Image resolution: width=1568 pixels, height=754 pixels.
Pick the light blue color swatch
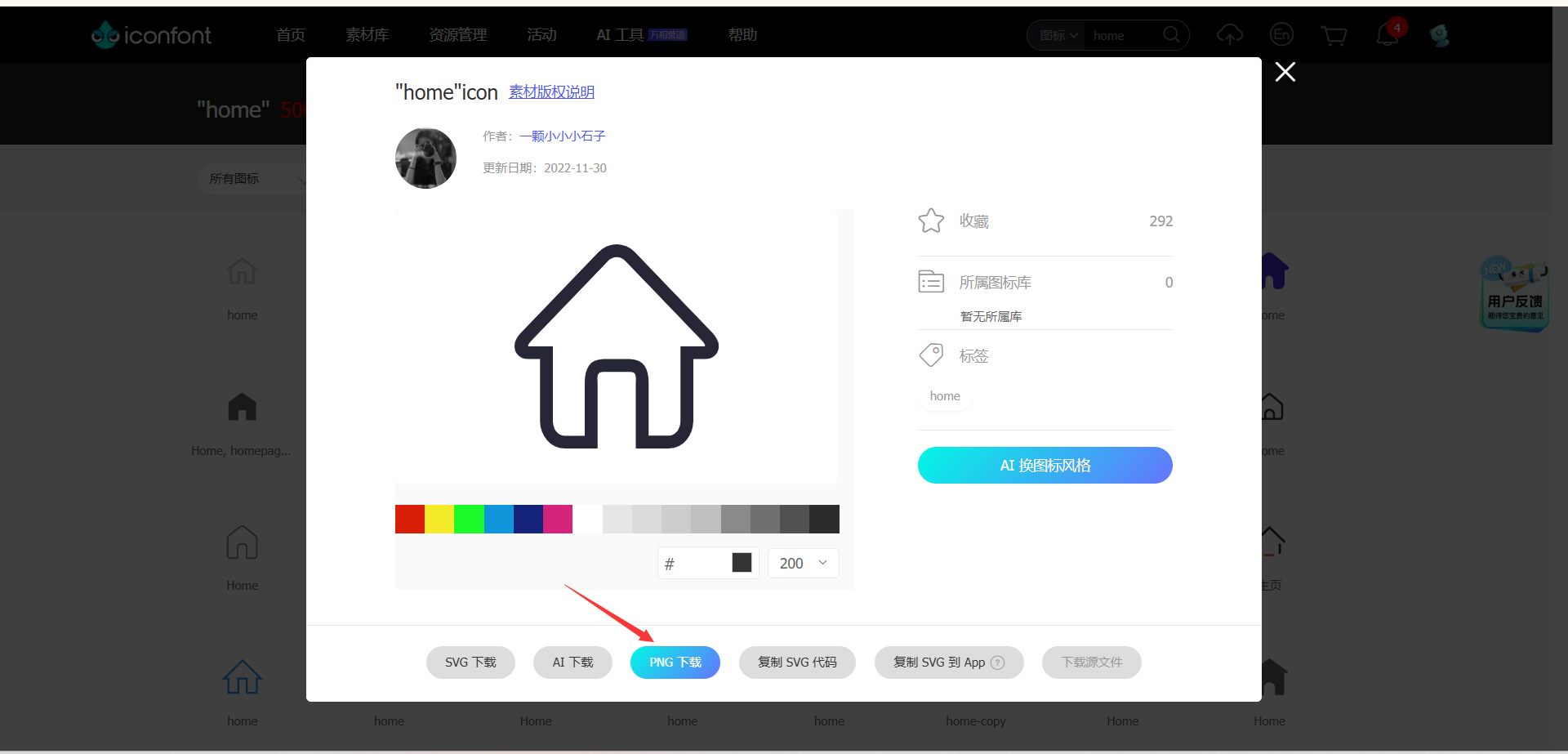pyautogui.click(x=499, y=519)
